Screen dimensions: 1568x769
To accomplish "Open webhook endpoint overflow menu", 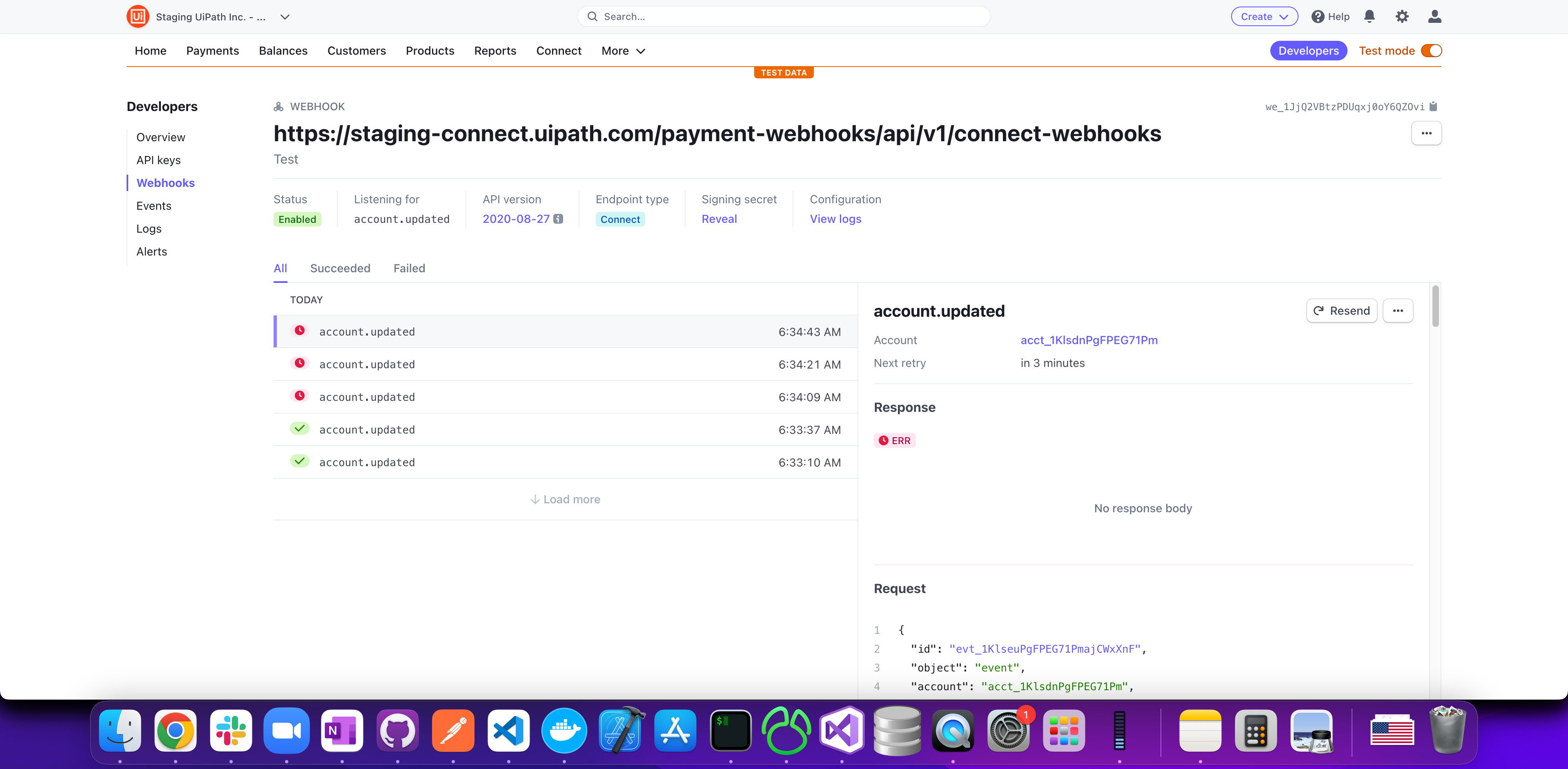I will [1426, 133].
